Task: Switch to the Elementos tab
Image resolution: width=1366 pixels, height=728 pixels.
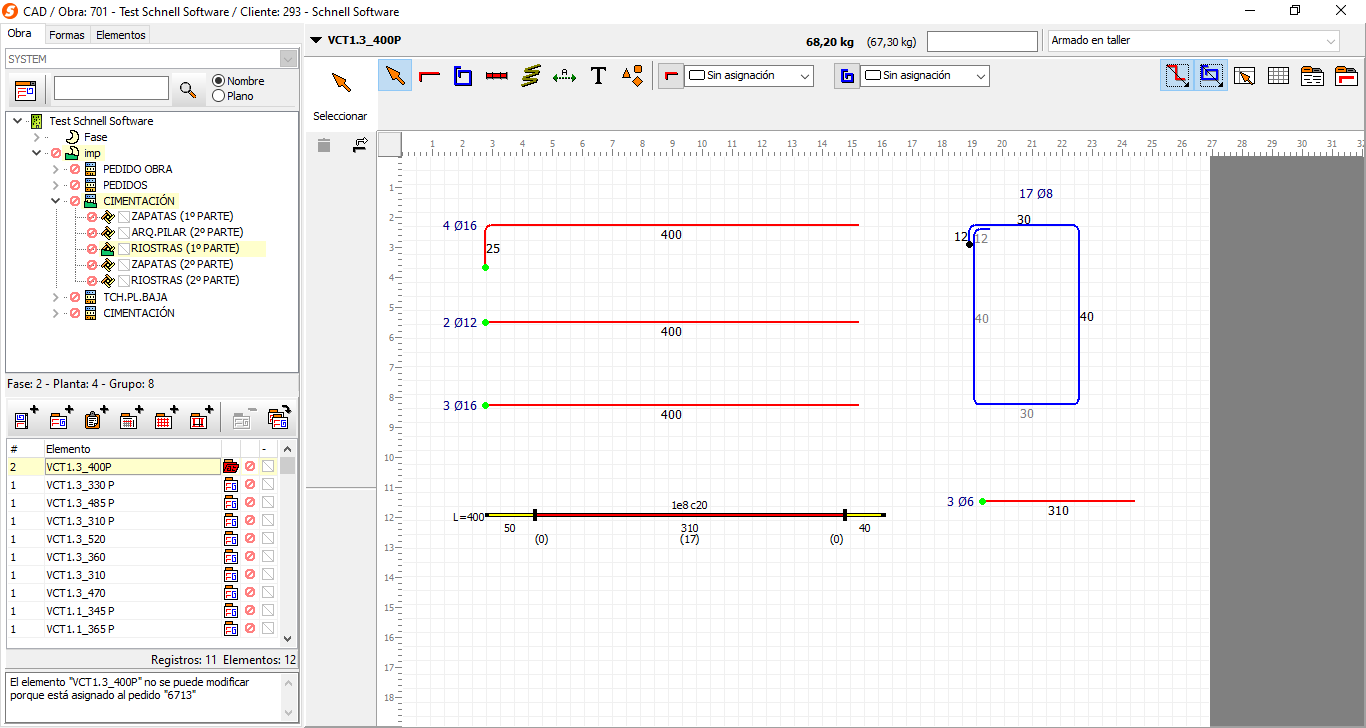Action: point(121,35)
